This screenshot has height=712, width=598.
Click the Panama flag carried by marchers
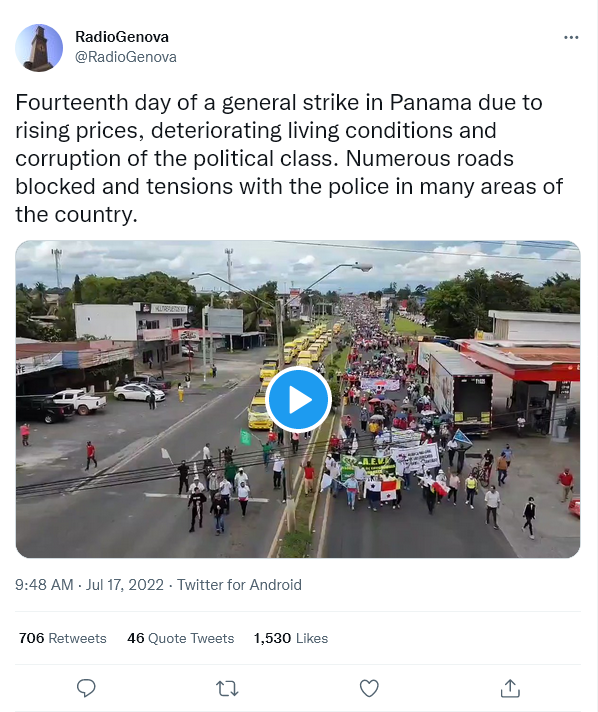[381, 491]
